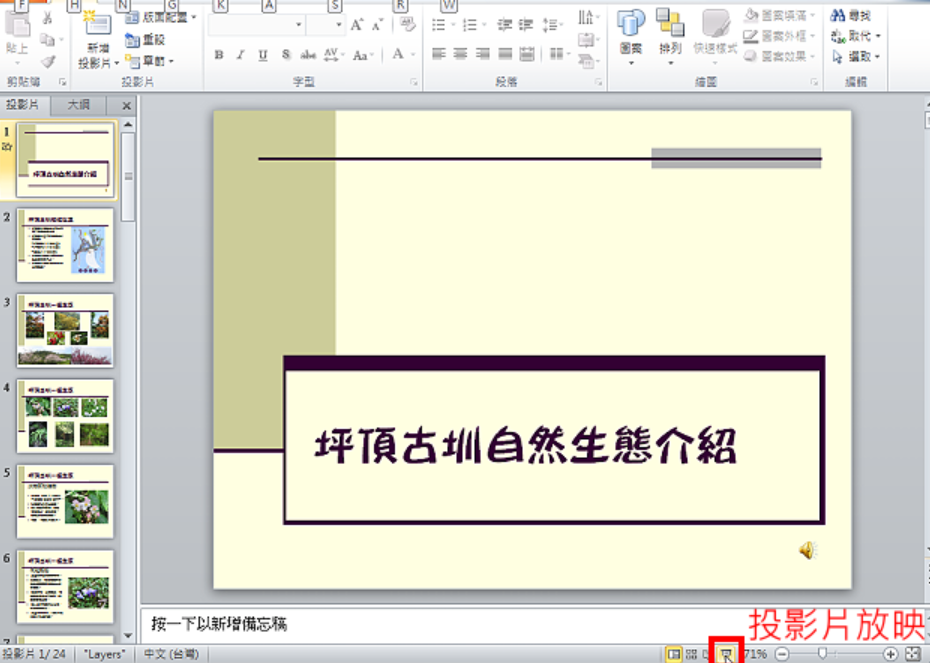Open the Change Case (Aa) dropdown
This screenshot has width=930, height=663.
(x=362, y=55)
